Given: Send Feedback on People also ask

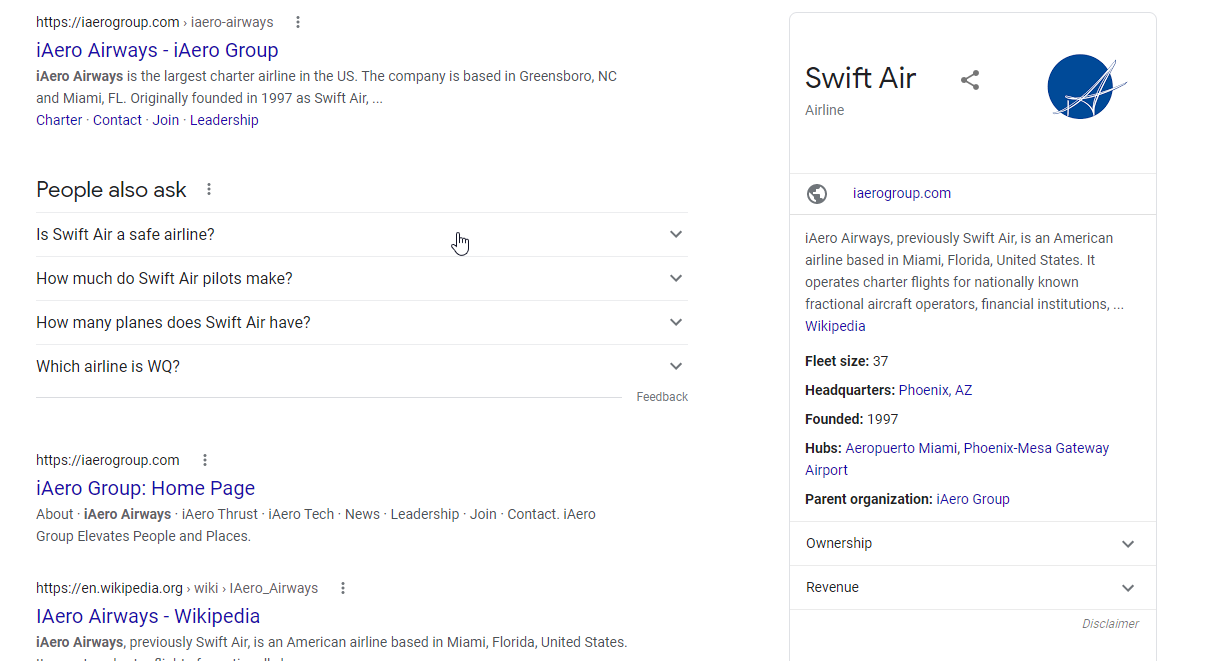Looking at the screenshot, I should (x=662, y=397).
